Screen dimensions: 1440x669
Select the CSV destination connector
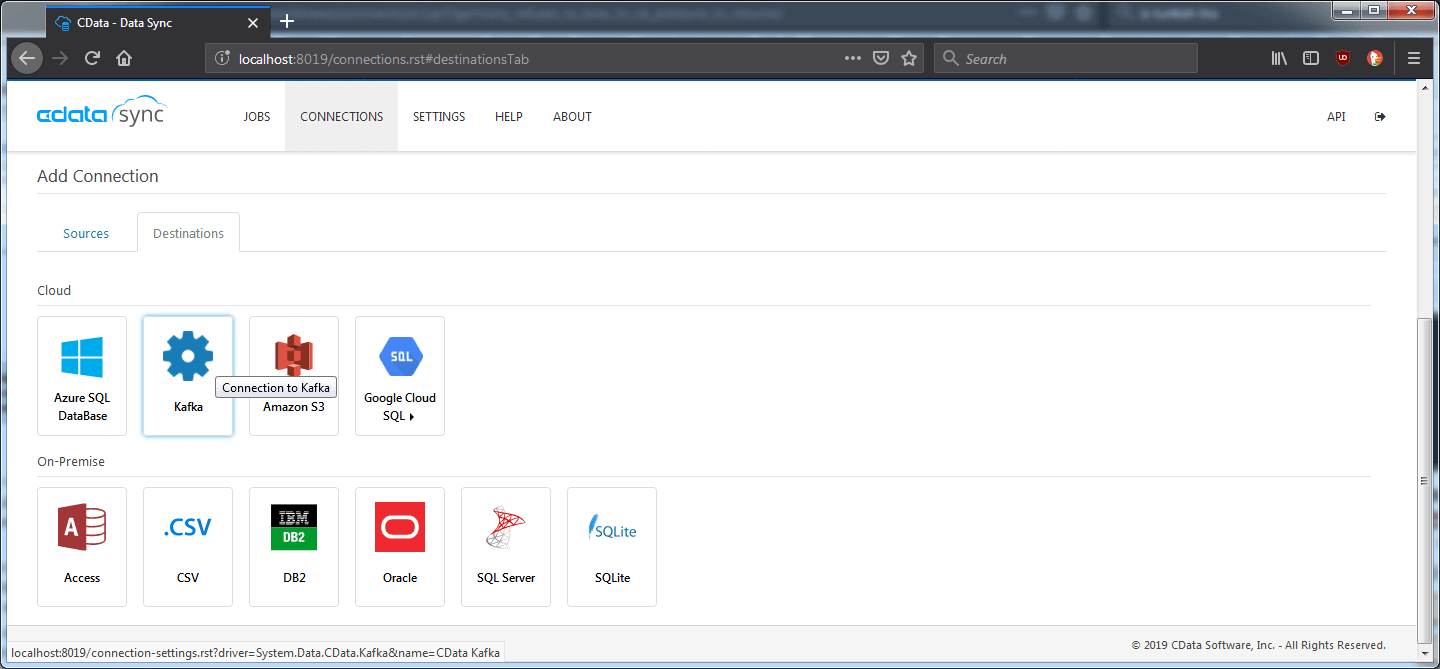[x=187, y=547]
